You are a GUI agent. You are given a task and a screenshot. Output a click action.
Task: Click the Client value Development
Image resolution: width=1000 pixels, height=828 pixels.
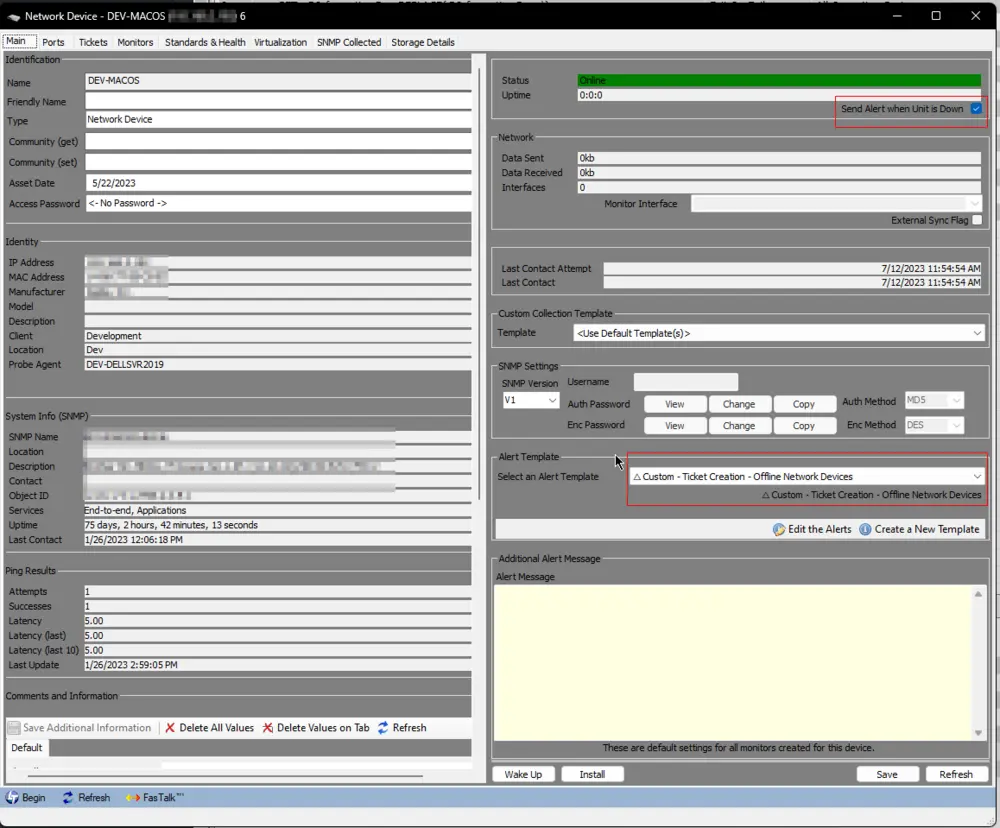pos(114,336)
